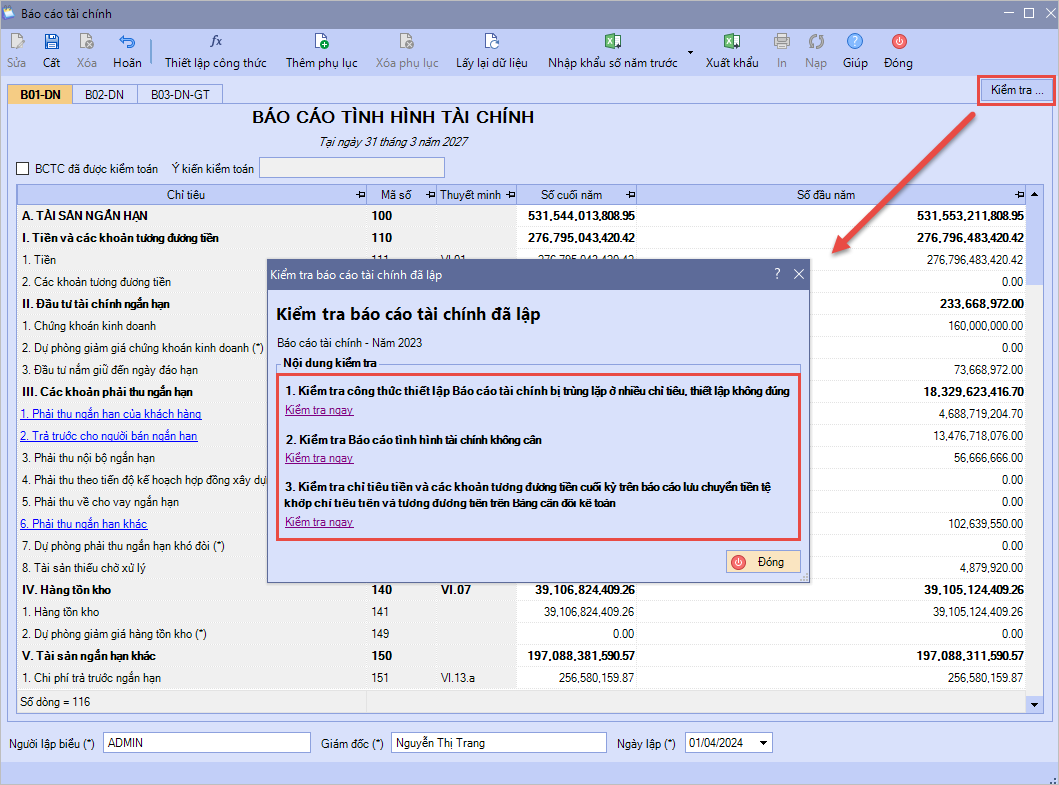Click Thêm phụ lục toolbar icon
The width and height of the screenshot is (1059, 785).
[321, 42]
